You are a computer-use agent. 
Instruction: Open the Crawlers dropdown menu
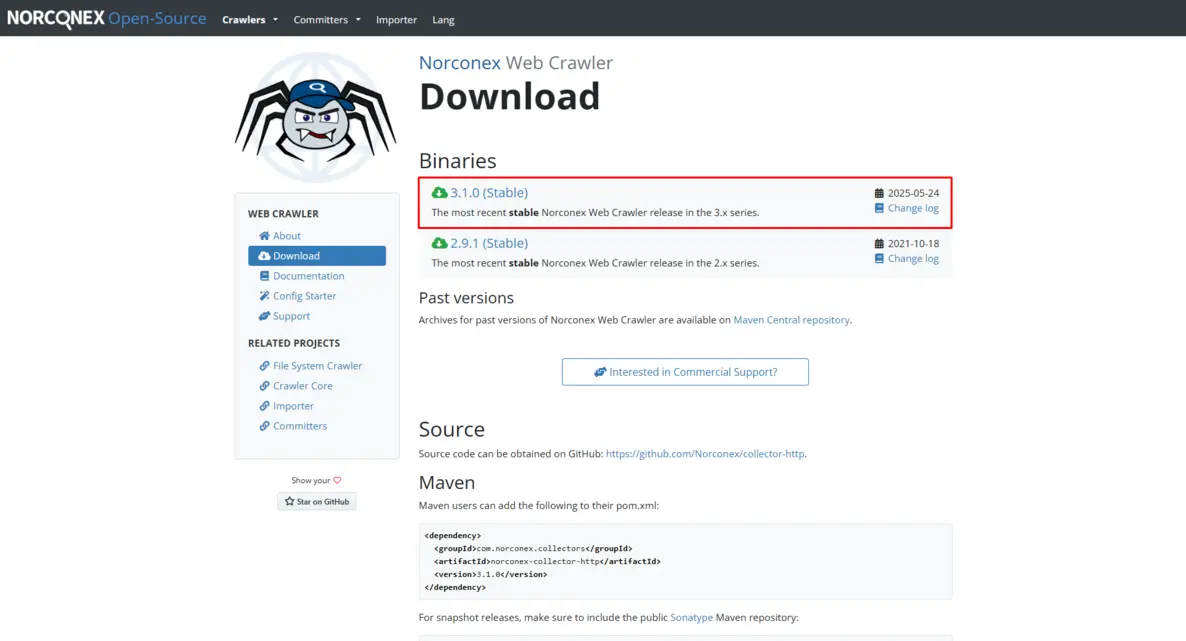[250, 20]
